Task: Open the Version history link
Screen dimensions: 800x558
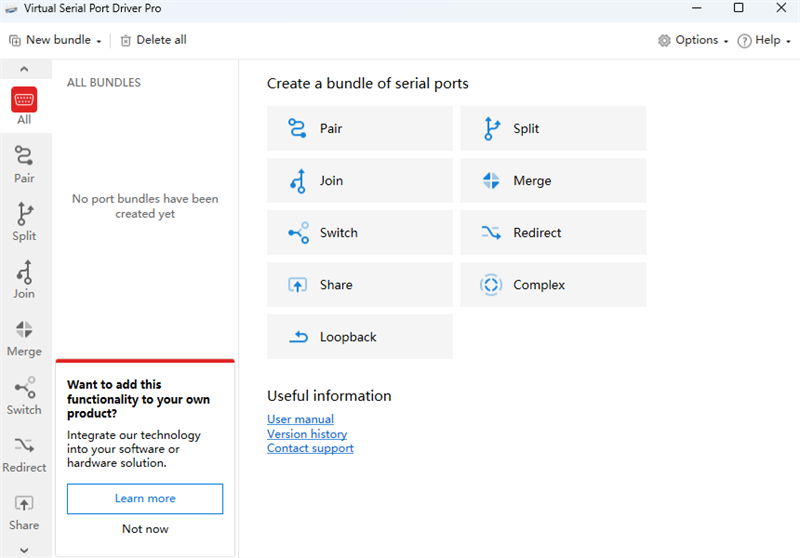Action: (307, 434)
